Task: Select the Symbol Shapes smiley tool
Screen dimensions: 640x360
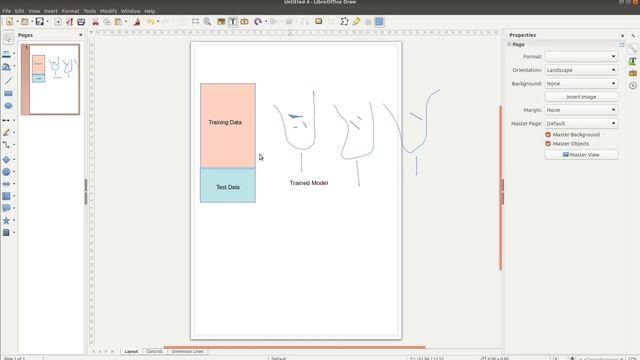Action: coord(6,172)
